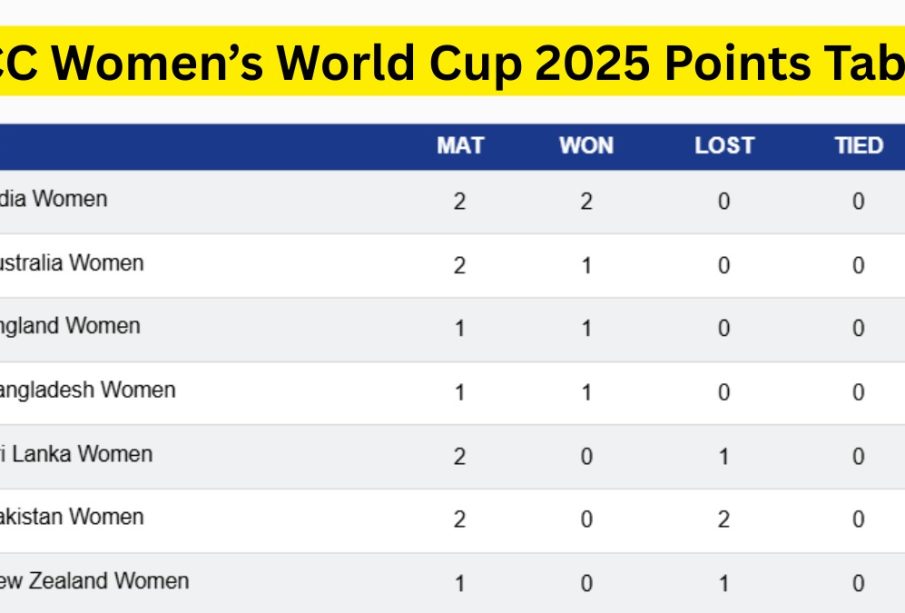Open the Australia Women team row

(72, 263)
